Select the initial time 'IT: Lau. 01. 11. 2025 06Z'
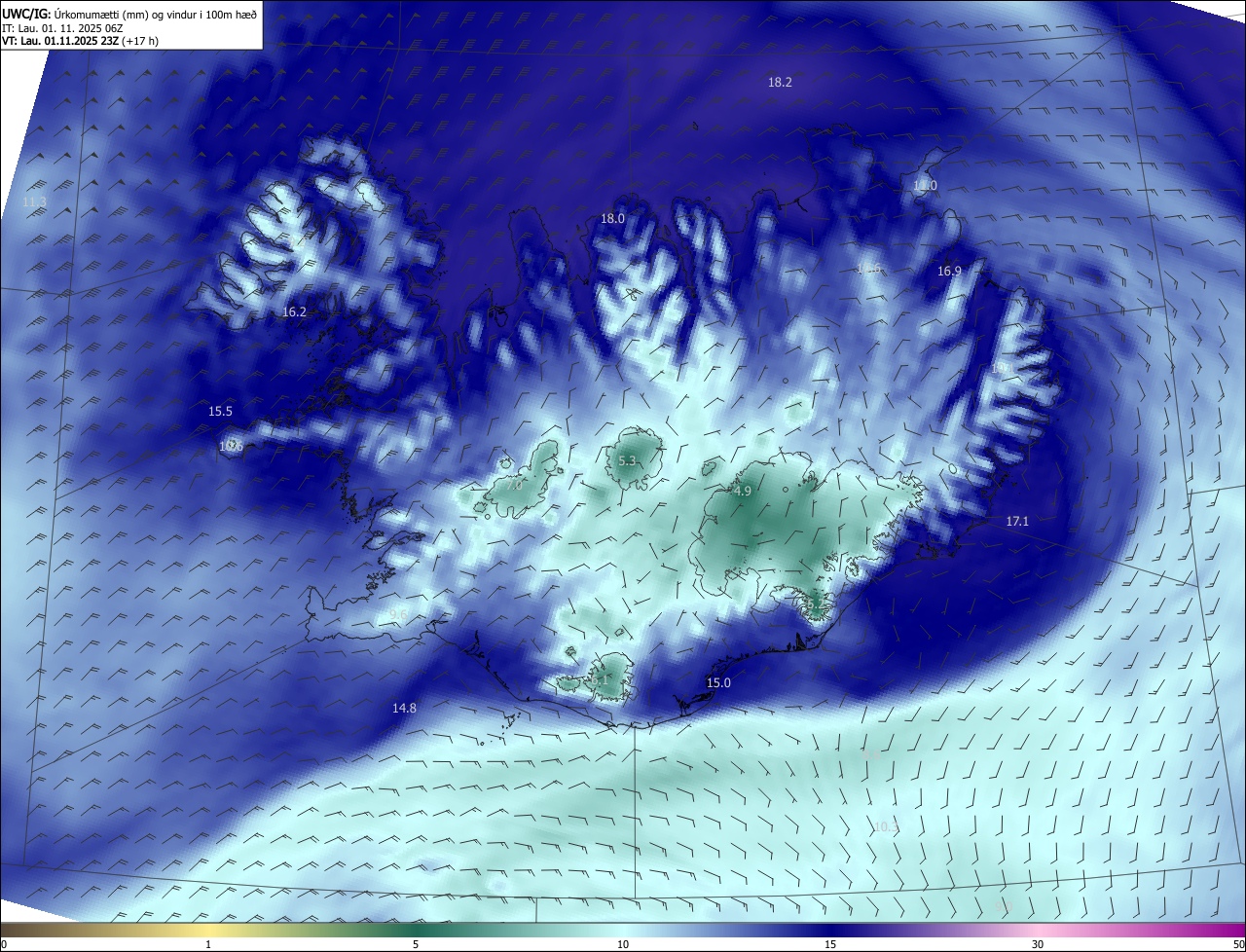The width and height of the screenshot is (1246, 952). click(x=64, y=27)
